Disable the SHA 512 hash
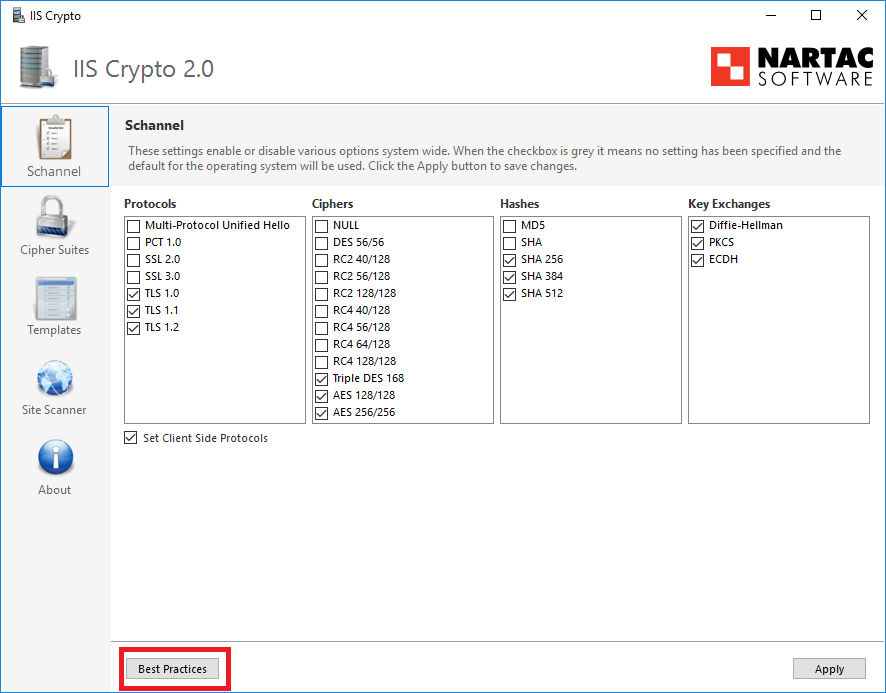Screen dimensions: 886x693 [510, 294]
